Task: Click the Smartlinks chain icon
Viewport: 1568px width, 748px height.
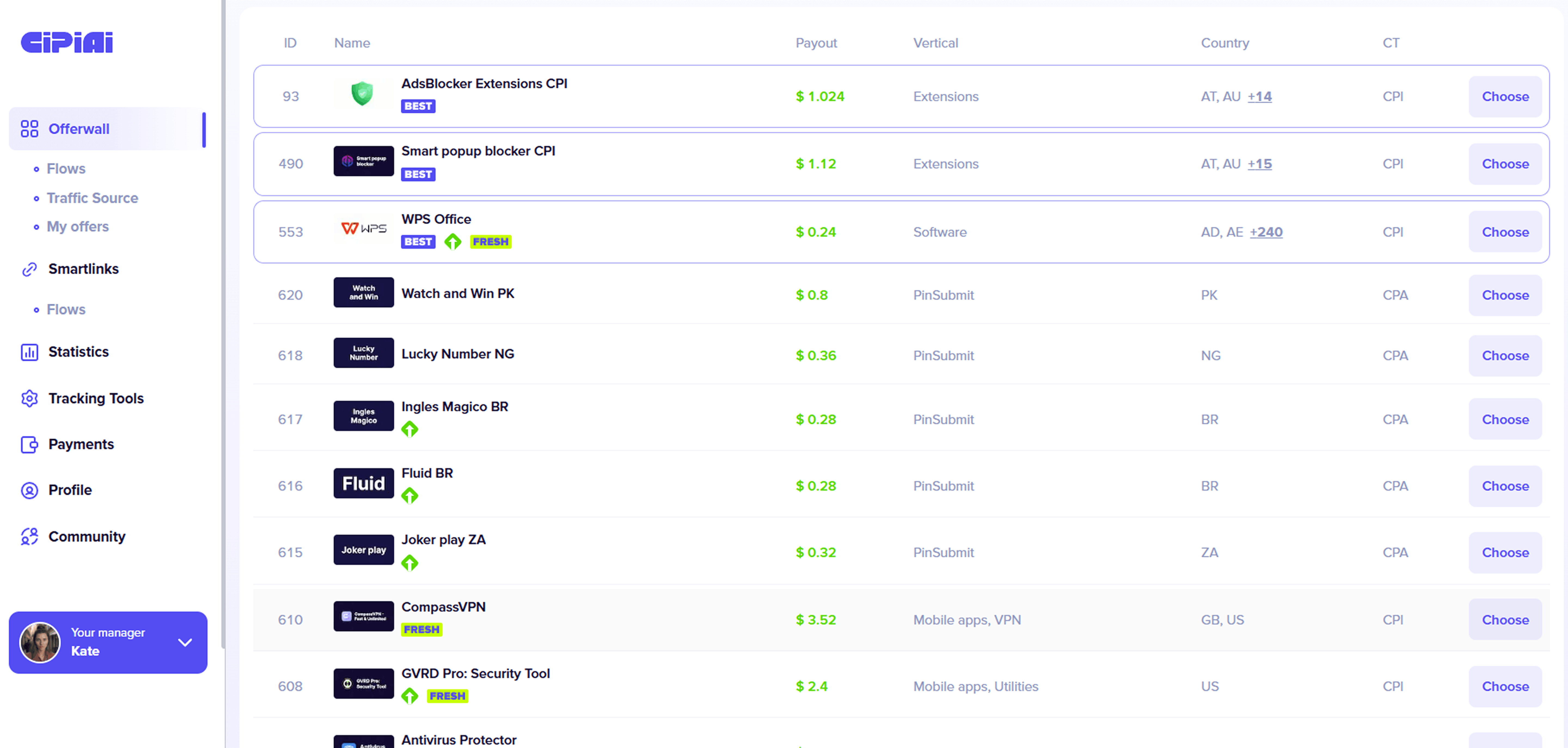Action: pos(29,269)
